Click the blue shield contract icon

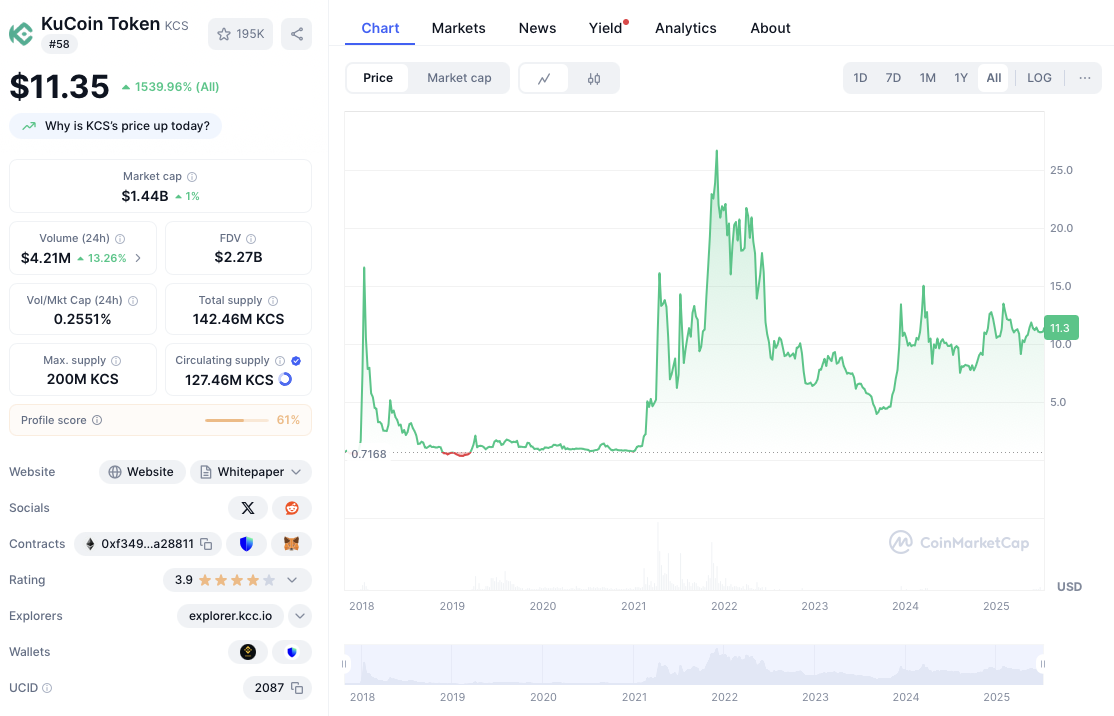pos(247,544)
